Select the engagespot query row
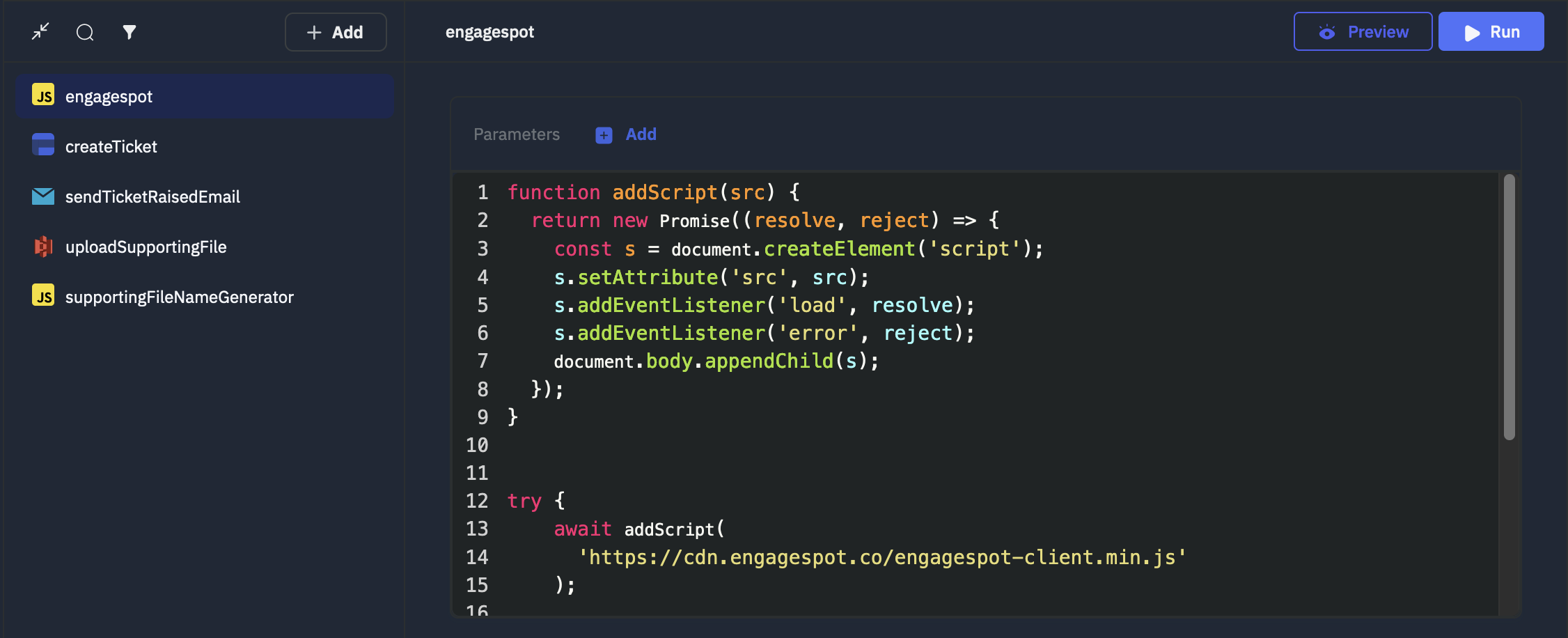 (205, 96)
